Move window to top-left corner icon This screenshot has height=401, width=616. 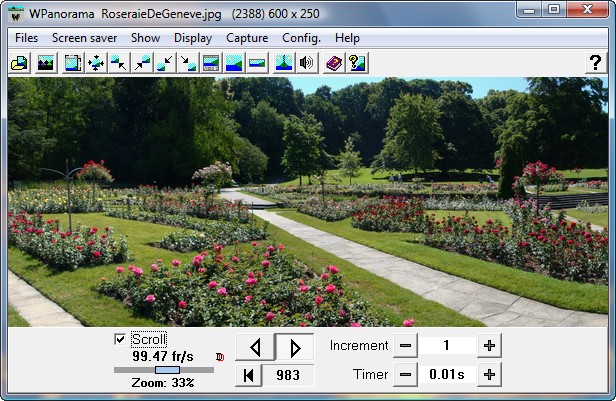click(119, 63)
